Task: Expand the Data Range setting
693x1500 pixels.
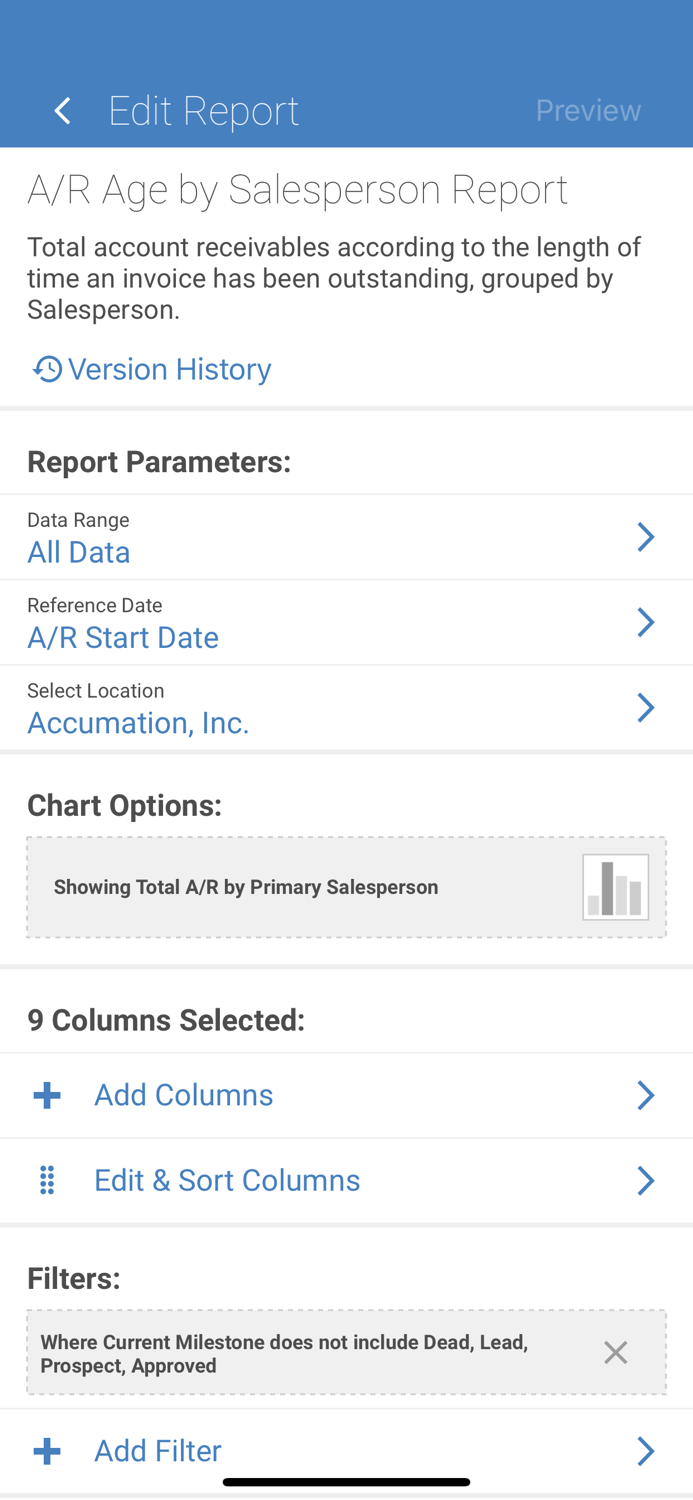Action: pyautogui.click(x=647, y=537)
